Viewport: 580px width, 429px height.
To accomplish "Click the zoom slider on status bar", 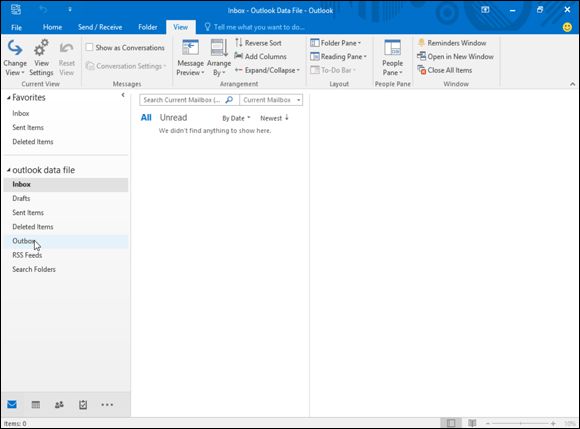I will (520, 423).
